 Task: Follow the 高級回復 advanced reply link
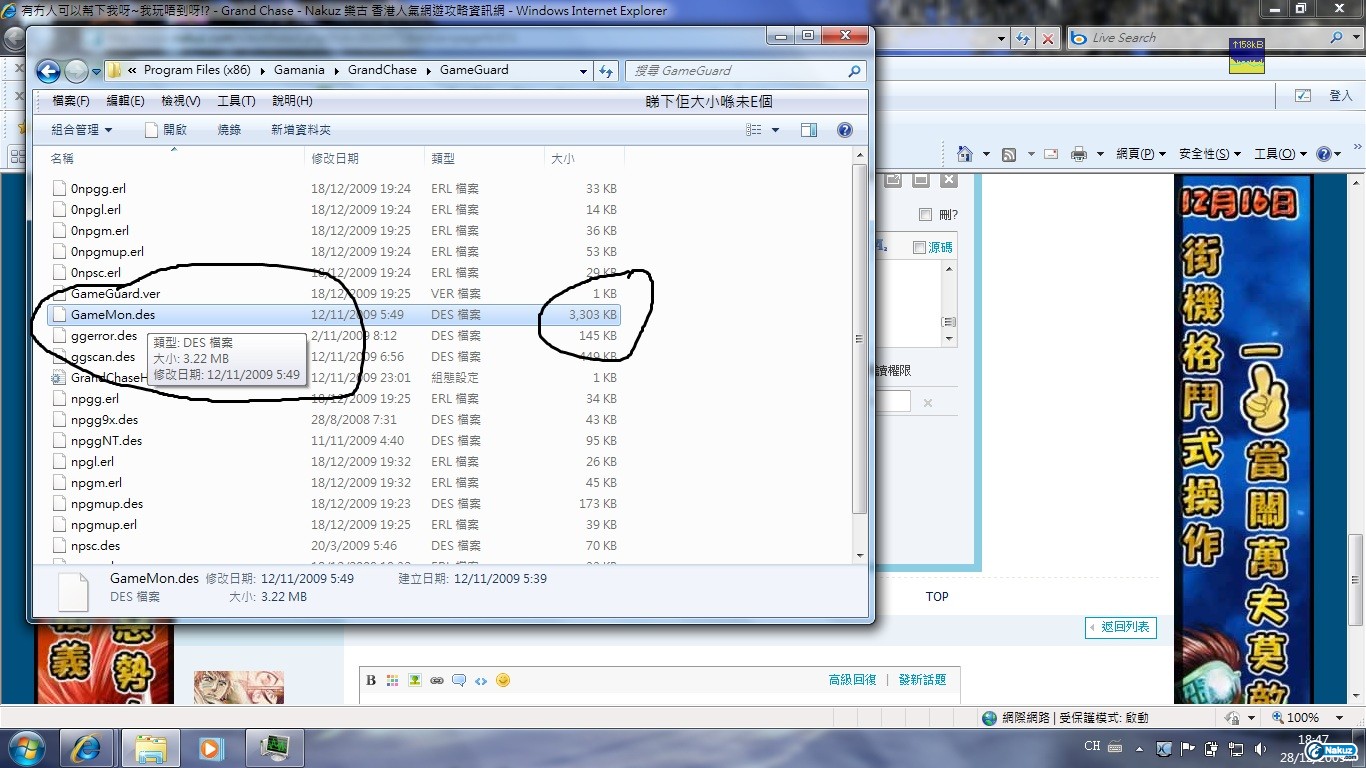pos(852,680)
